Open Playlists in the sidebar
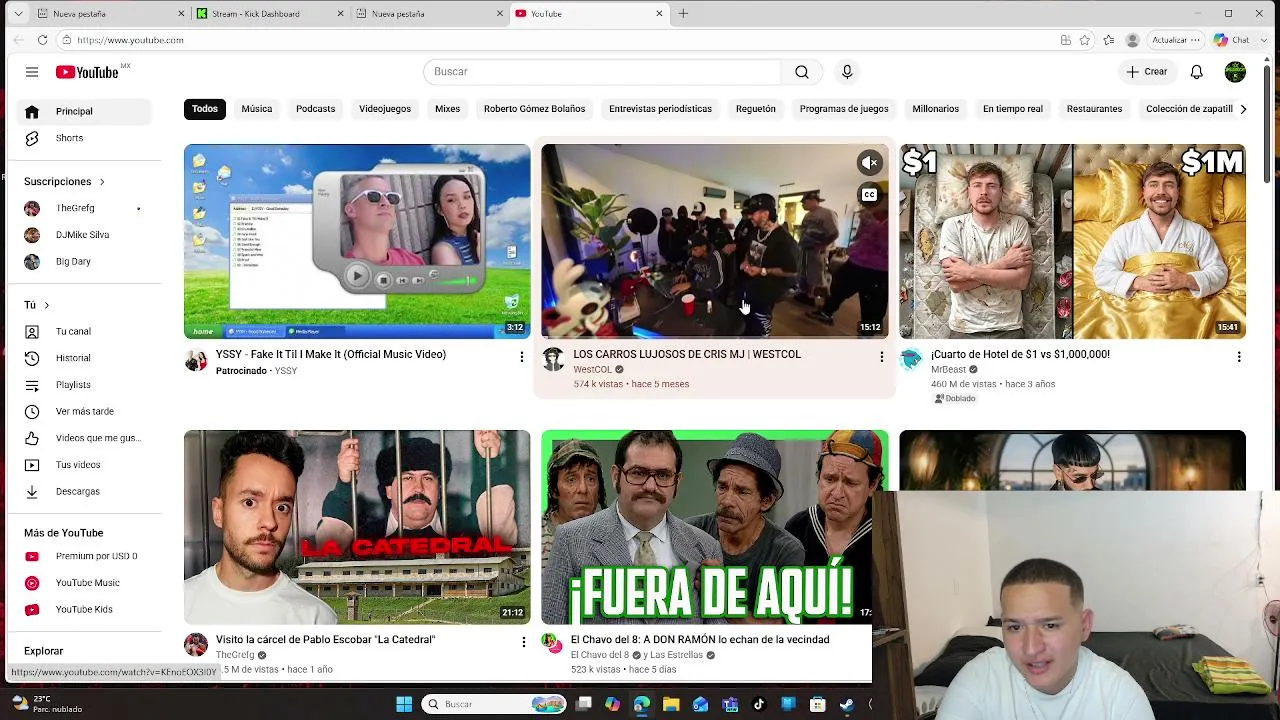The image size is (1280, 720). coord(73,385)
